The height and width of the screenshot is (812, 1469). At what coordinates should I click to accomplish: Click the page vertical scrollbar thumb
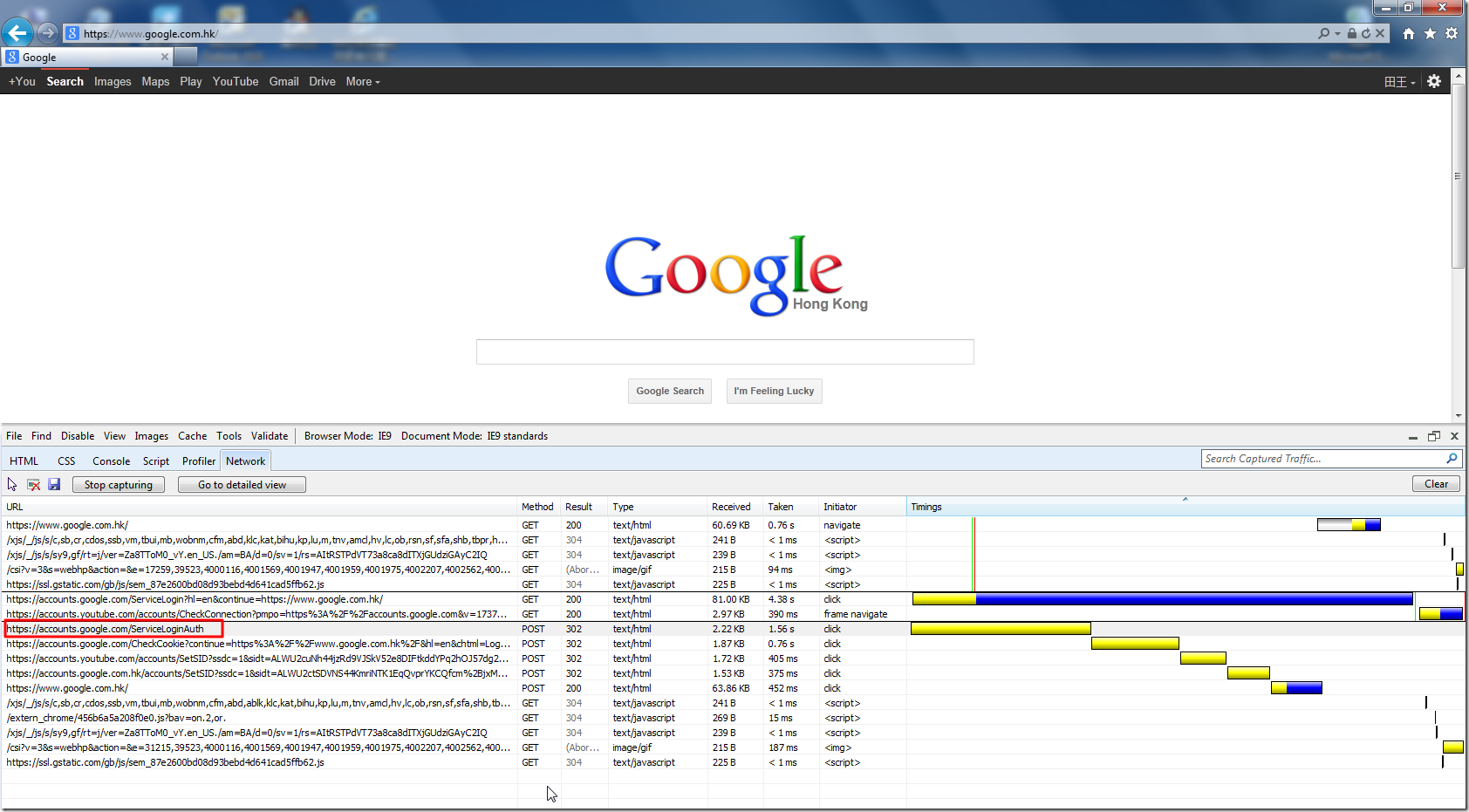[x=1458, y=176]
